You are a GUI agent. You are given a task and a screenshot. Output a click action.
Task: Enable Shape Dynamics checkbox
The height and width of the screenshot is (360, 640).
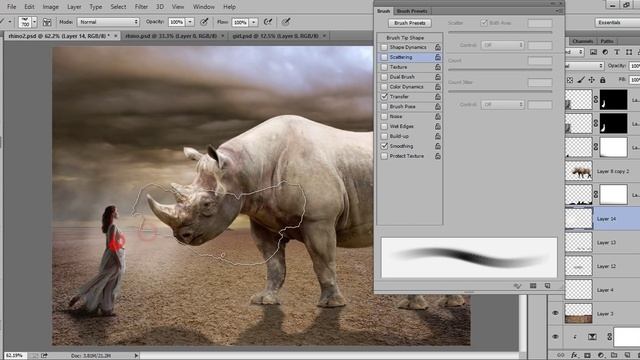point(384,47)
